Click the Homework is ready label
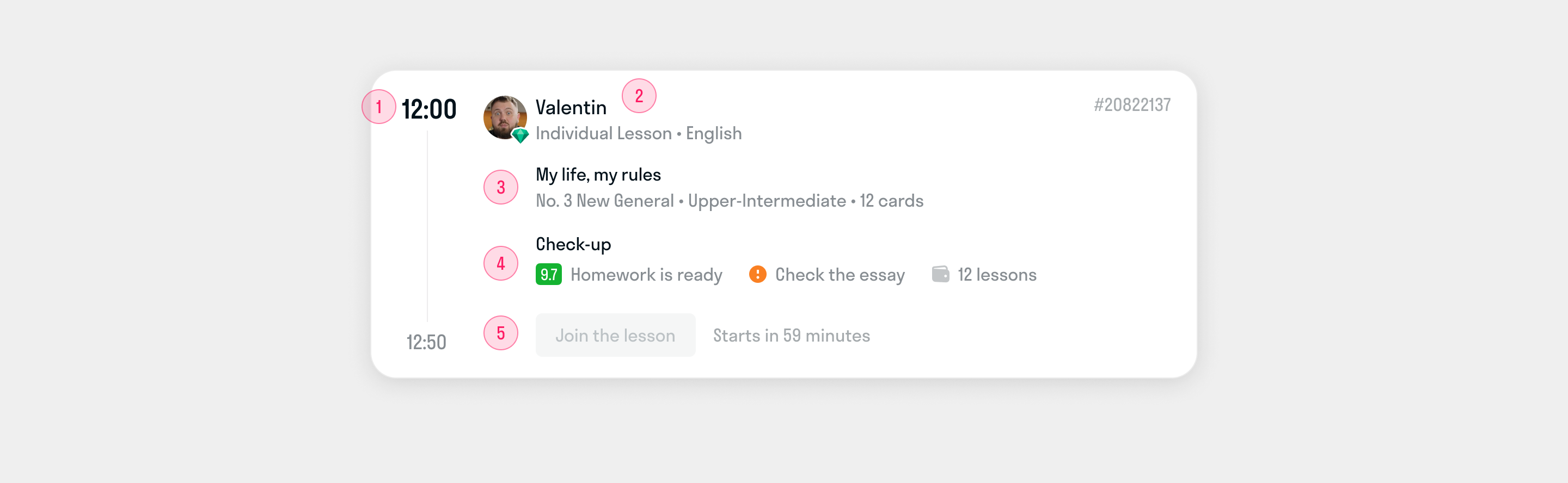 click(646, 275)
